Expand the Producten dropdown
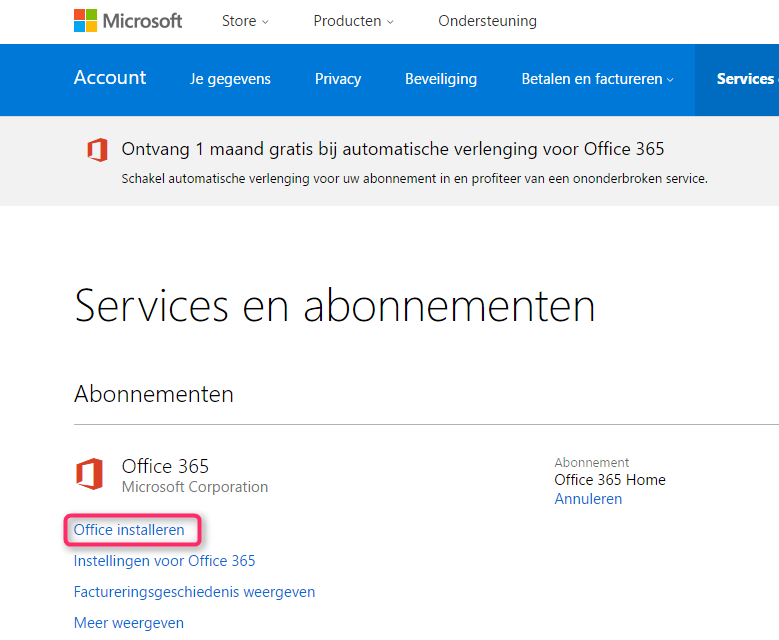This screenshot has height=640, width=779. click(x=353, y=21)
